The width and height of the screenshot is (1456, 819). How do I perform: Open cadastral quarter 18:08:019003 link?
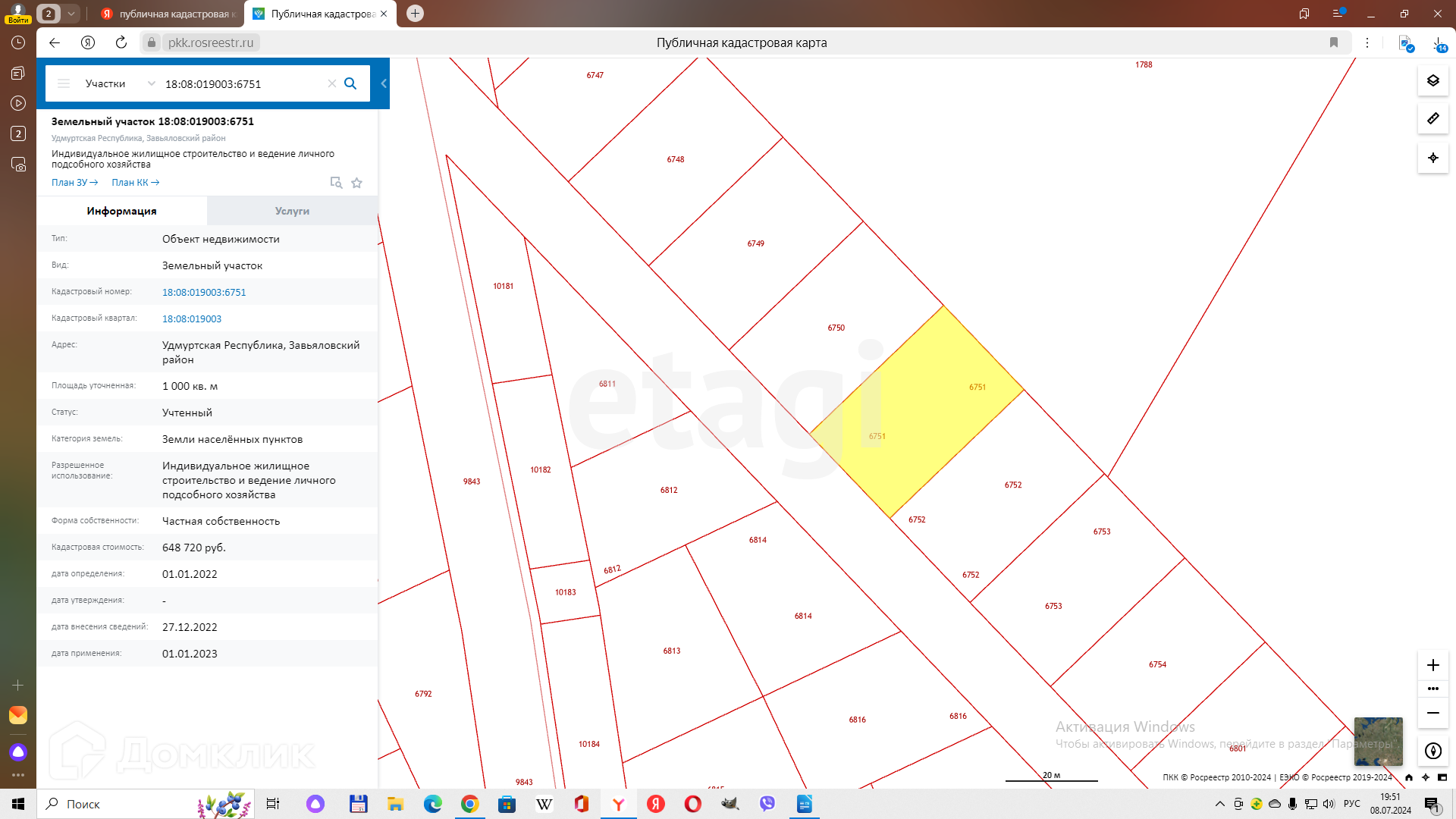192,319
